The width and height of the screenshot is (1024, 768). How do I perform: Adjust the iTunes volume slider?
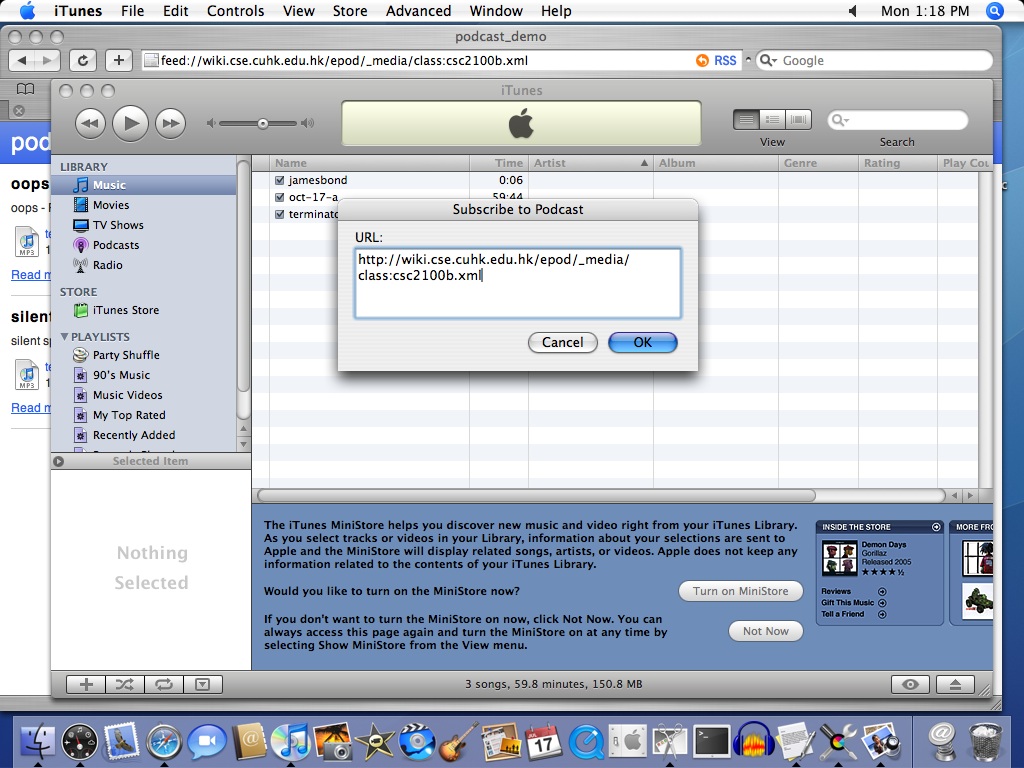click(262, 123)
